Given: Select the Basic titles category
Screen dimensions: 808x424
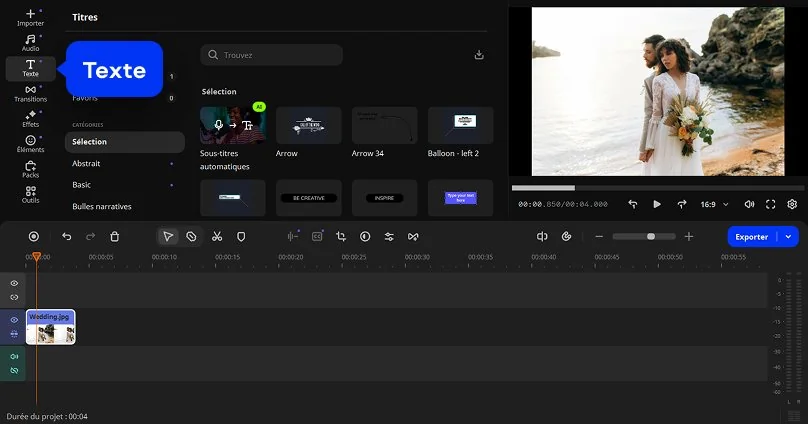Looking at the screenshot, I should point(82,185).
